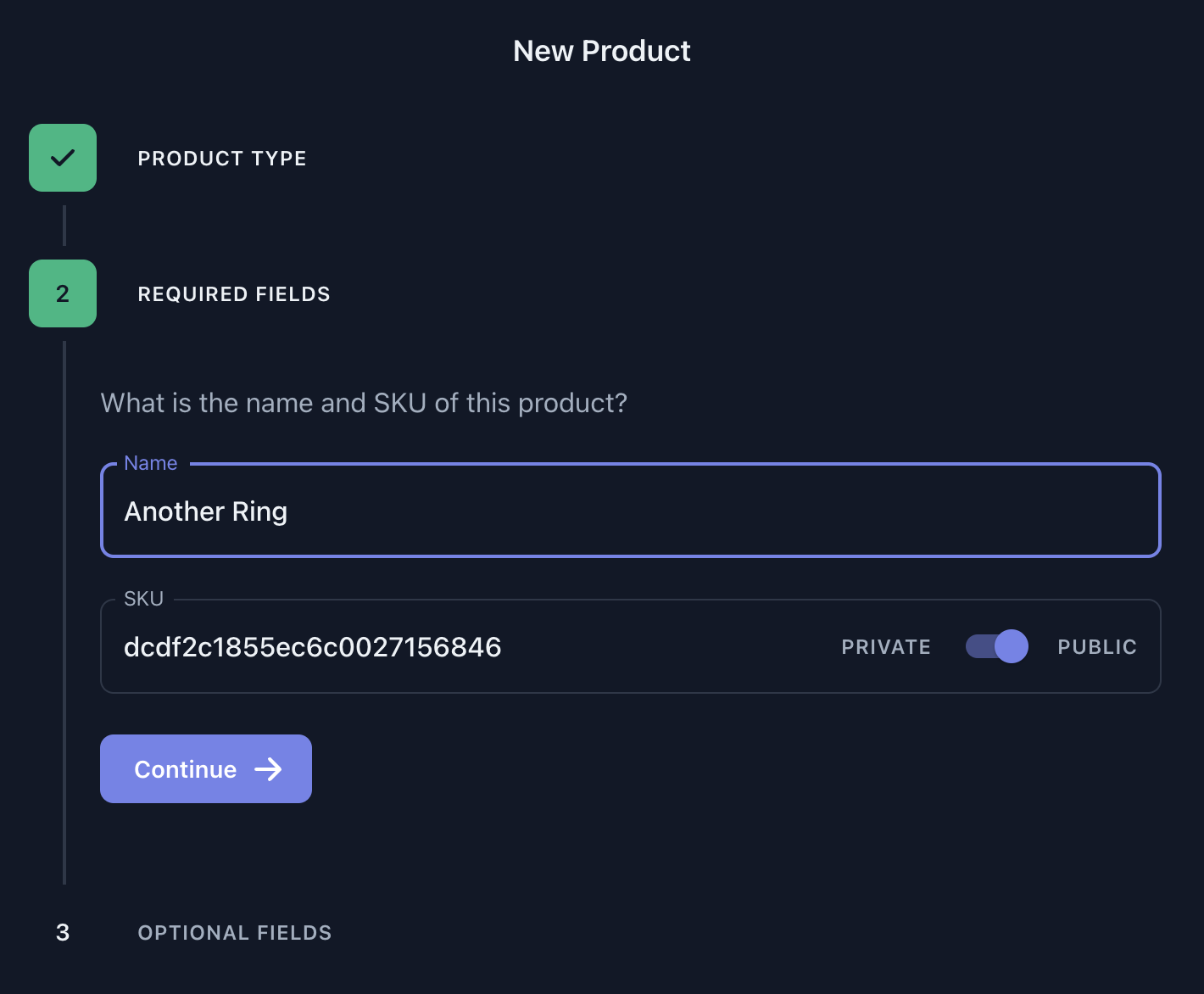The image size is (1204, 994).
Task: Click the stepper line below step 2
Action: pyautogui.click(x=64, y=612)
